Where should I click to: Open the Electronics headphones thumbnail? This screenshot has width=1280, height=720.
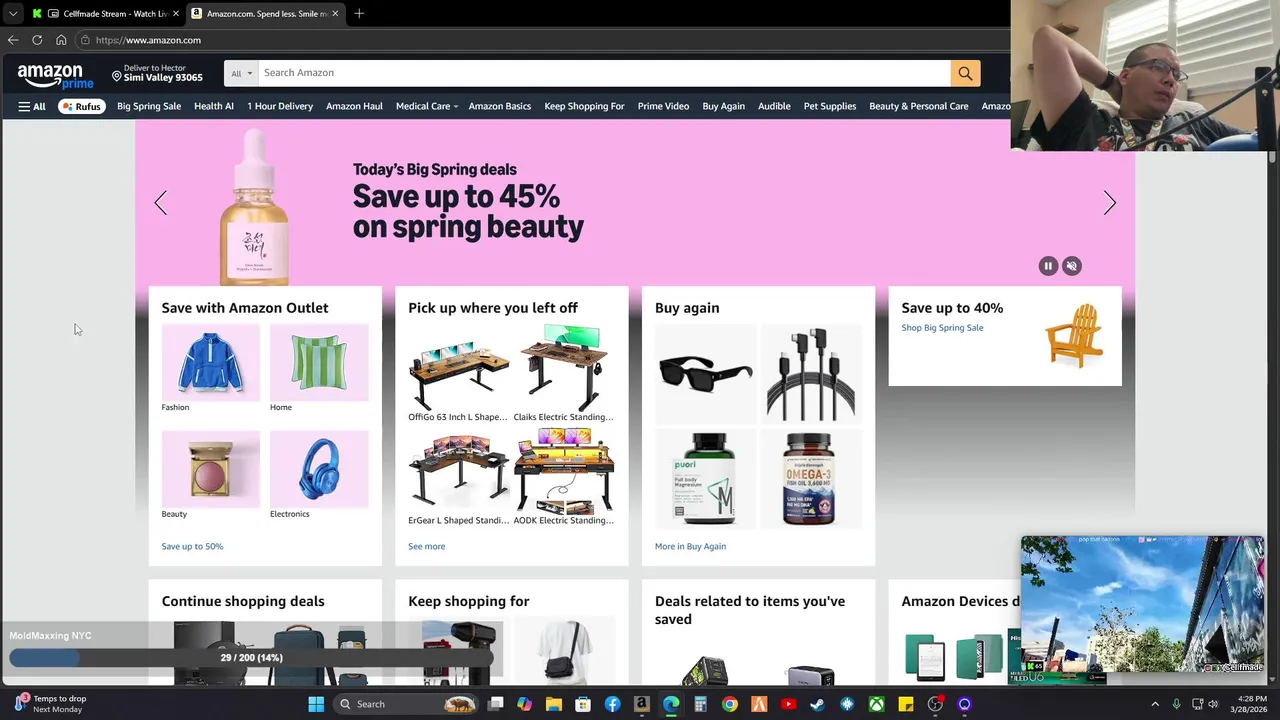point(319,469)
